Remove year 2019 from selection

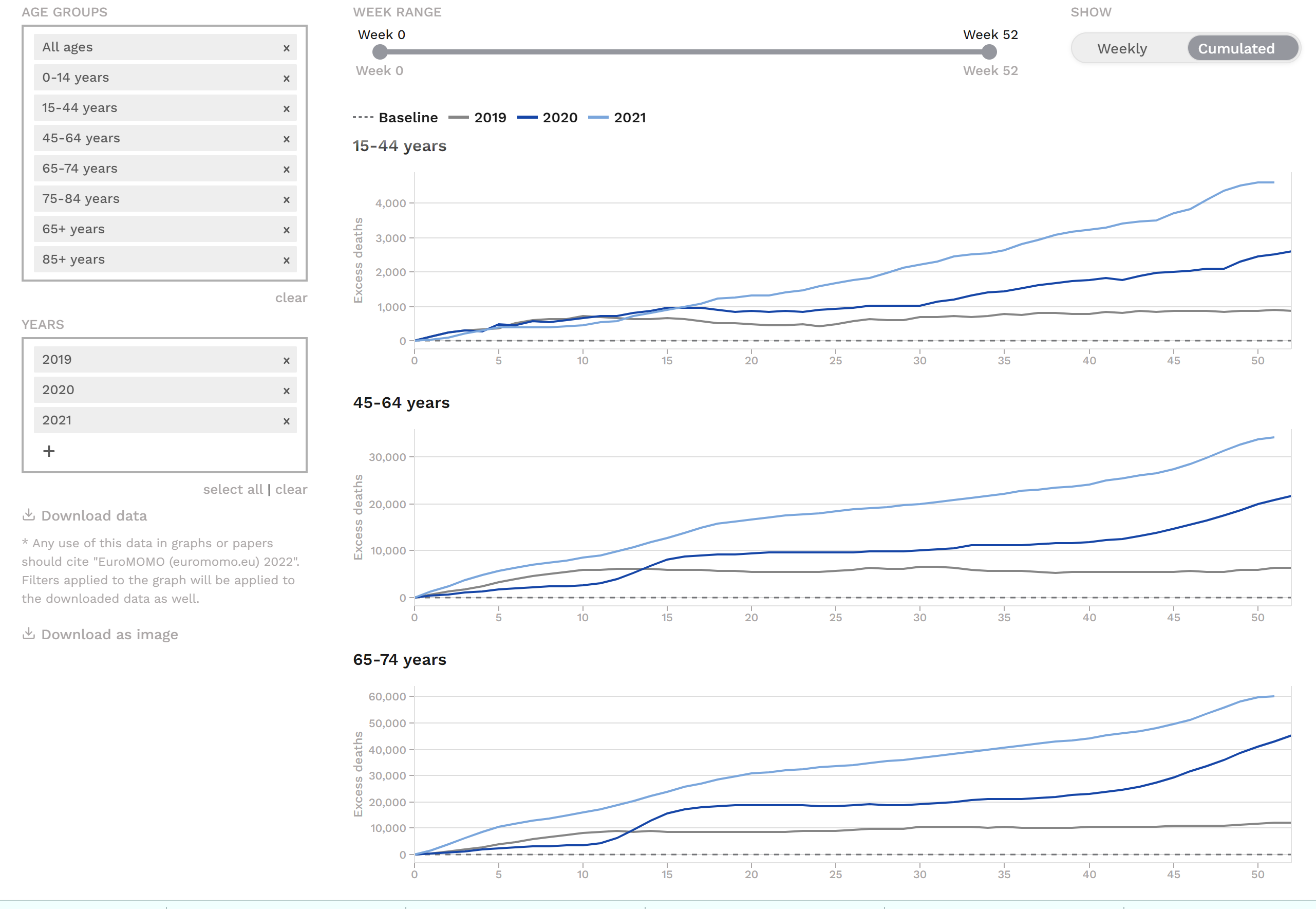(x=286, y=360)
